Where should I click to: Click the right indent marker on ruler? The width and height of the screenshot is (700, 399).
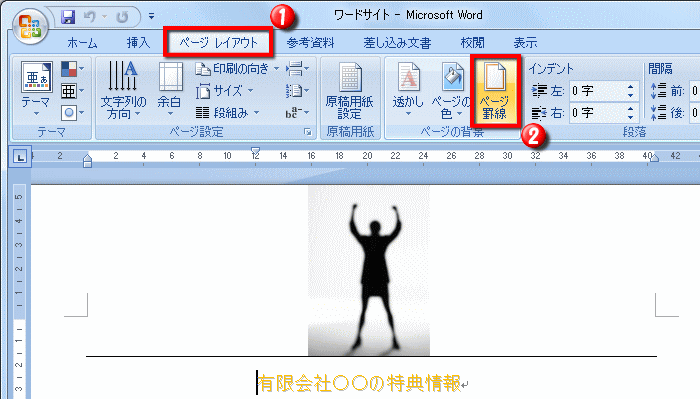coord(654,158)
